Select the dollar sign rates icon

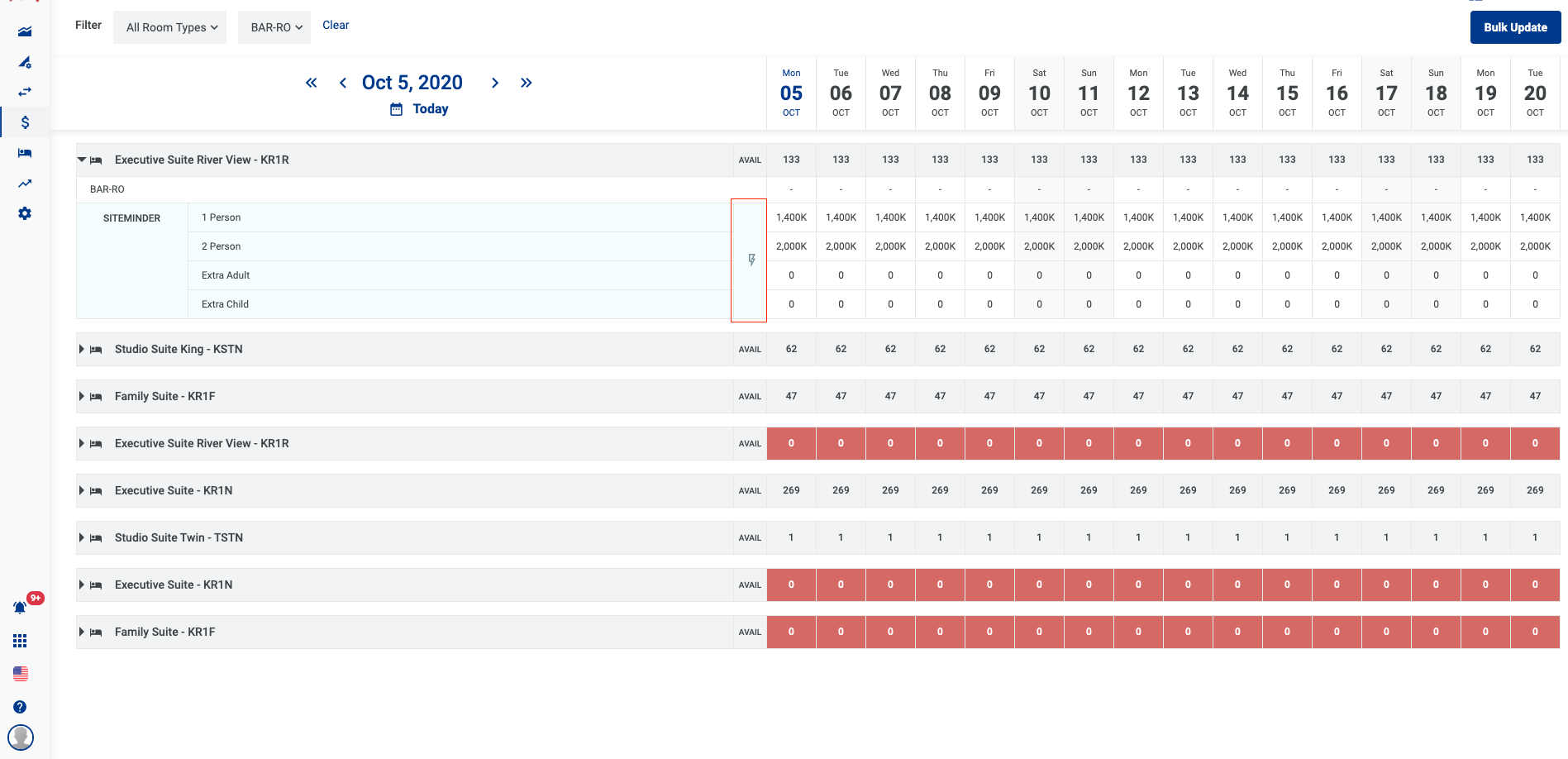point(25,122)
